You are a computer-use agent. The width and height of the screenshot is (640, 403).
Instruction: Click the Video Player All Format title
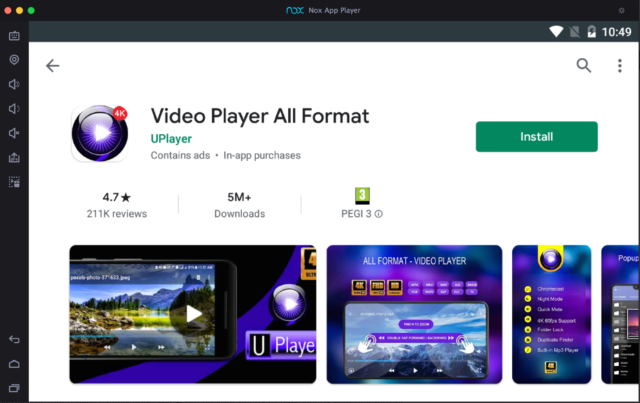click(260, 116)
